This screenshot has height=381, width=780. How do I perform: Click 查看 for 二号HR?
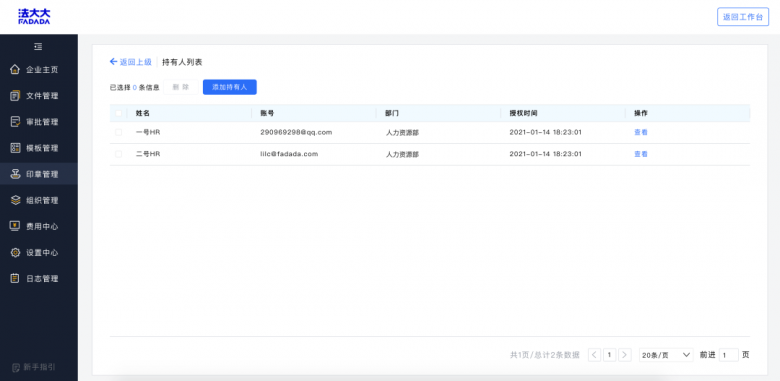pos(641,154)
